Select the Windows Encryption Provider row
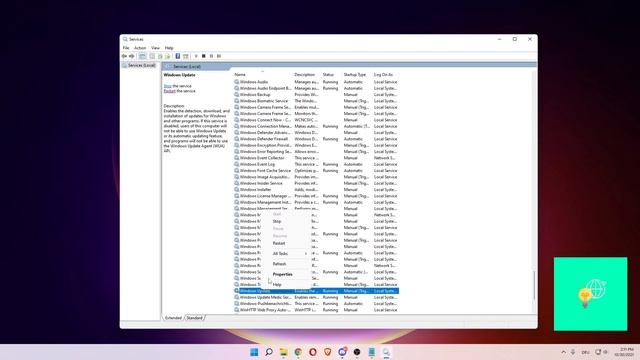The width and height of the screenshot is (640, 360). point(316,145)
